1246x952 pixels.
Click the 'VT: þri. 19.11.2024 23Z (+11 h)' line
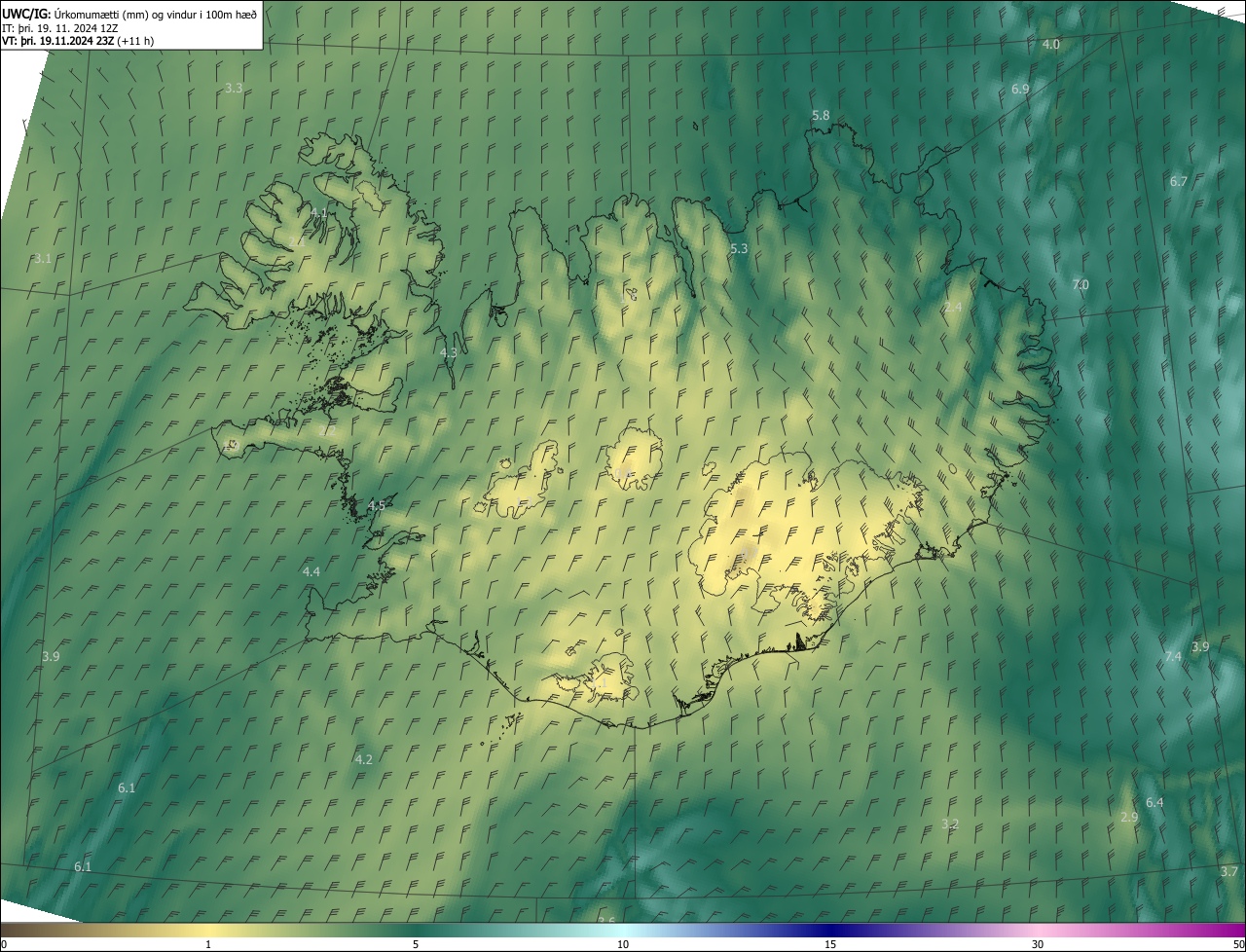tap(78, 41)
